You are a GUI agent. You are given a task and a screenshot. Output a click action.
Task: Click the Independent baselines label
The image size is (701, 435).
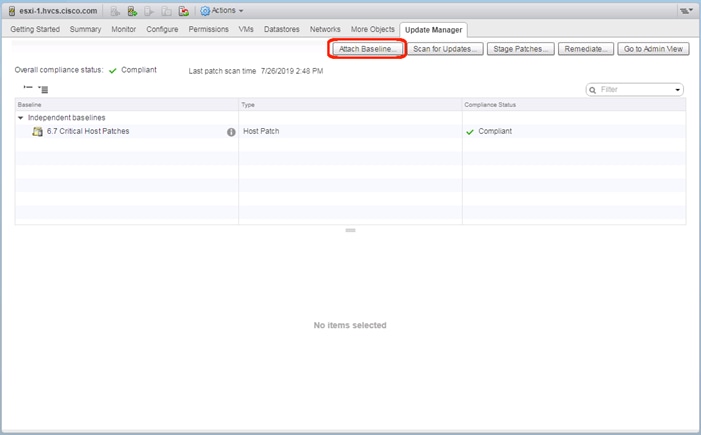(67, 118)
